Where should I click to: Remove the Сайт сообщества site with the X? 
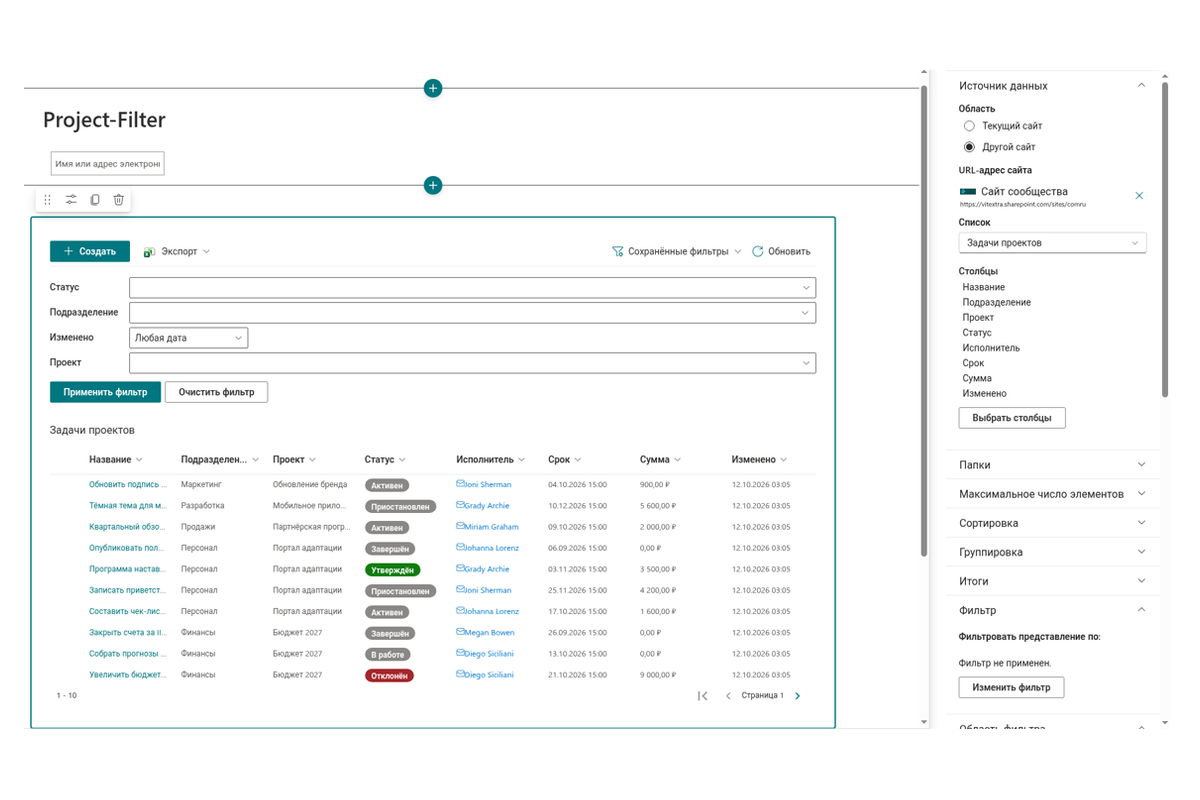click(1139, 196)
